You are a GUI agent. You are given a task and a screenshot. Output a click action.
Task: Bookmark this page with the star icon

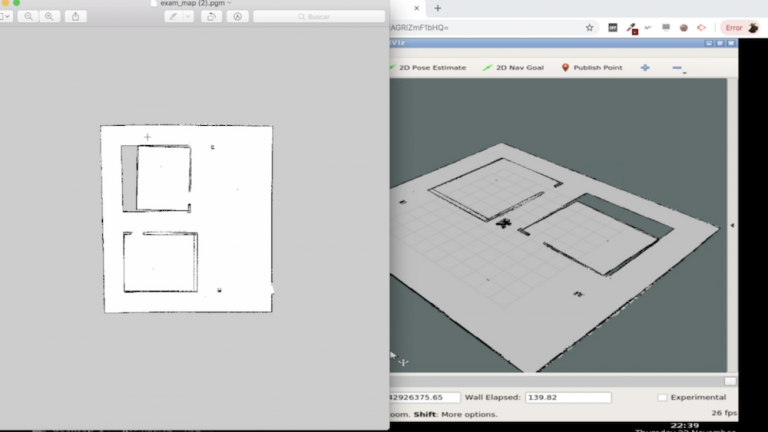[x=589, y=27]
